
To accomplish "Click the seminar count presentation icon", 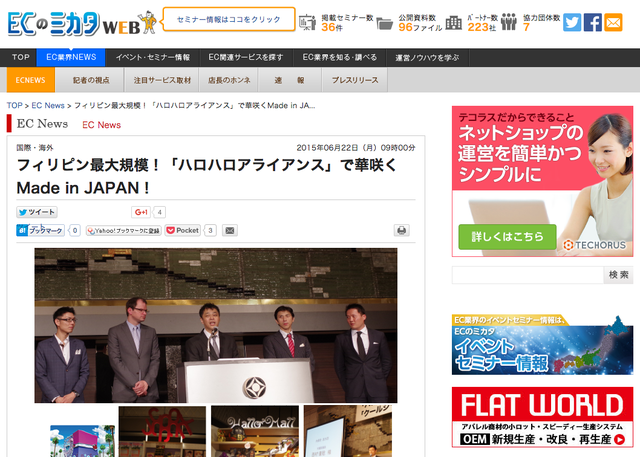I will pyautogui.click(x=307, y=22).
